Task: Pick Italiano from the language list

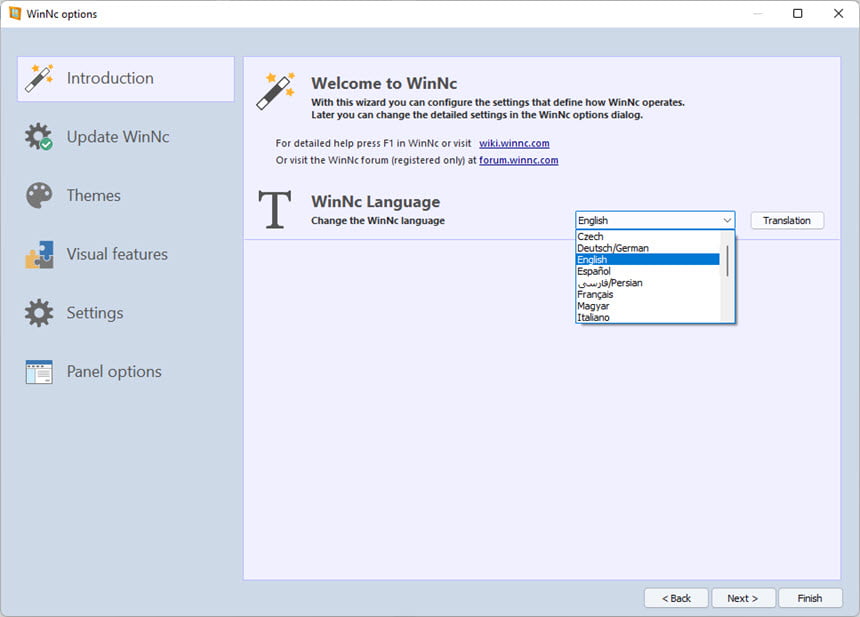Action: 648,317
